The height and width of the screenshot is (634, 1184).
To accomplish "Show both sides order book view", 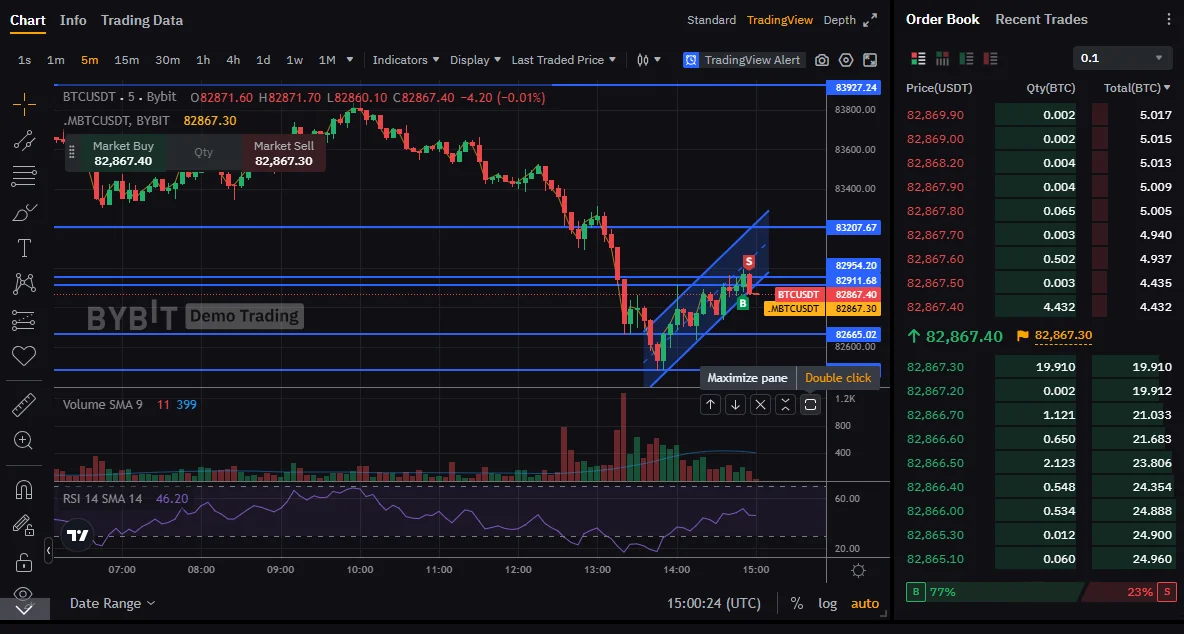I will coord(918,58).
